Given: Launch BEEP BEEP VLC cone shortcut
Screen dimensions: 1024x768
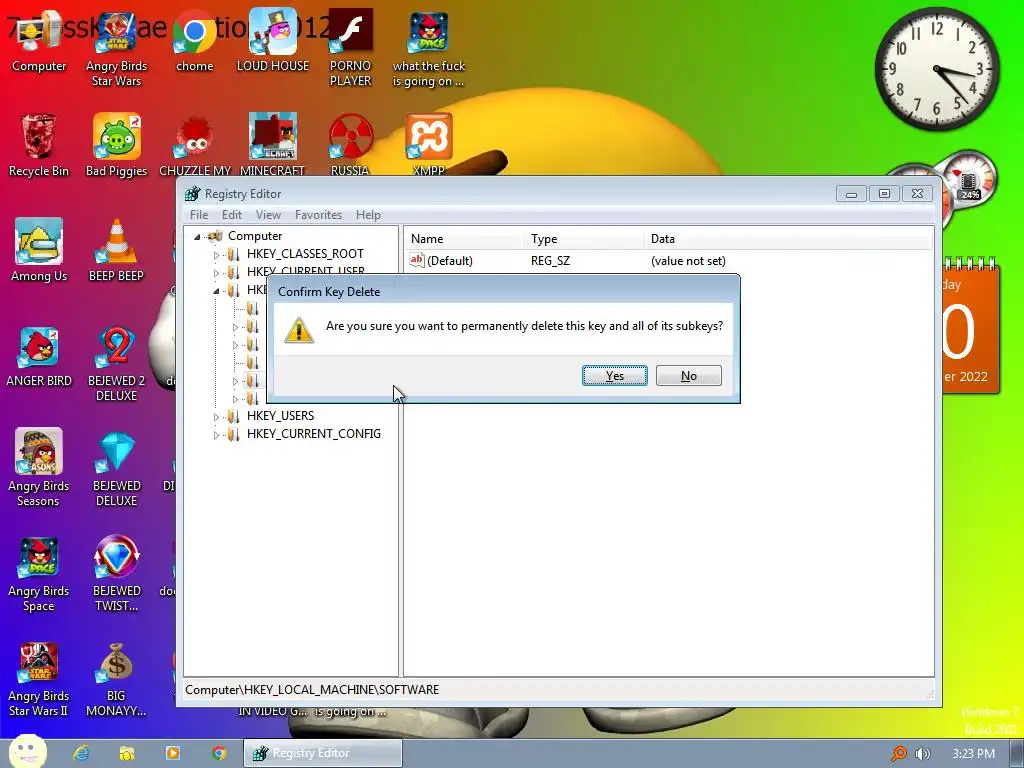Looking at the screenshot, I should point(116,250).
